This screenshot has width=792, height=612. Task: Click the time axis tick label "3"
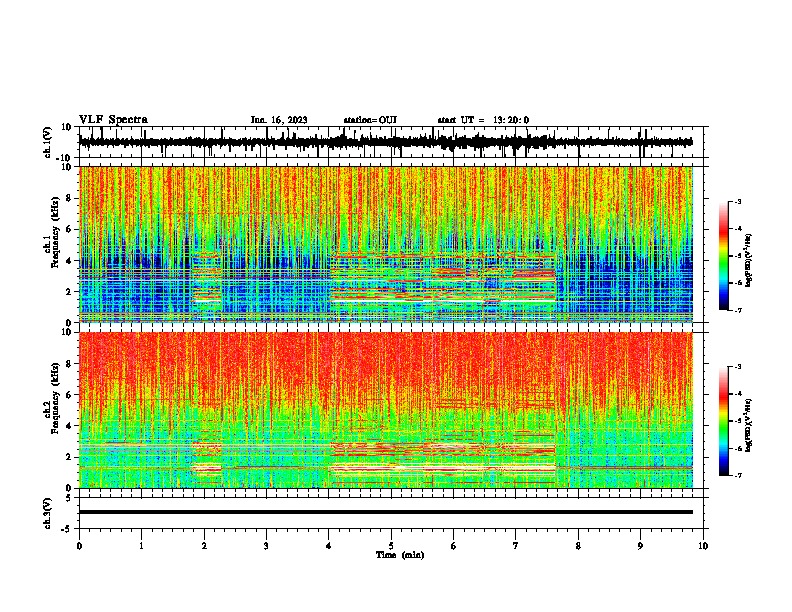click(266, 546)
